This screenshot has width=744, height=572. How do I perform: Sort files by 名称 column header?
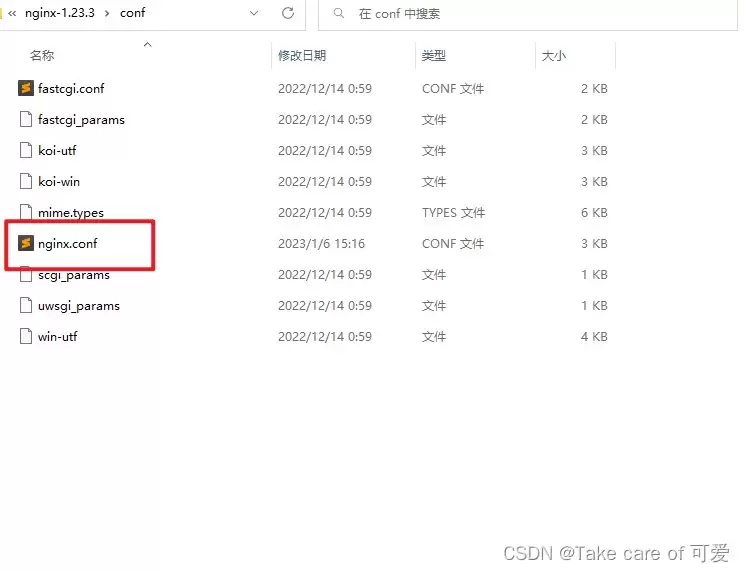point(42,55)
